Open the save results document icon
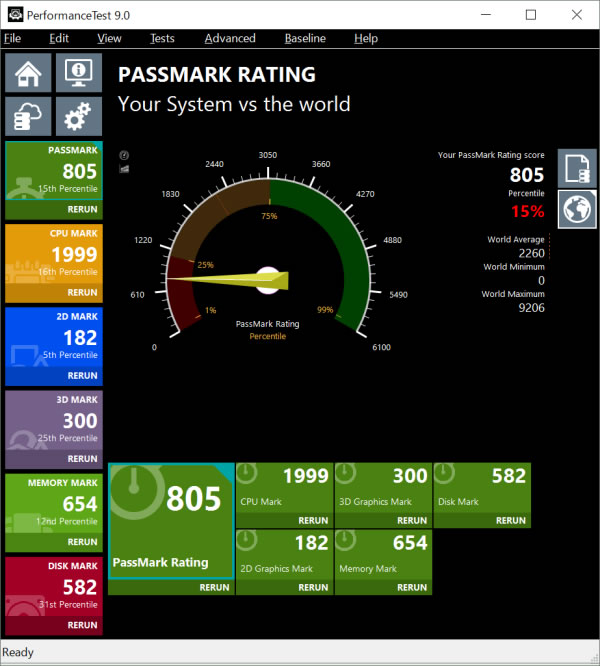Image resolution: width=600 pixels, height=666 pixels. tap(577, 169)
